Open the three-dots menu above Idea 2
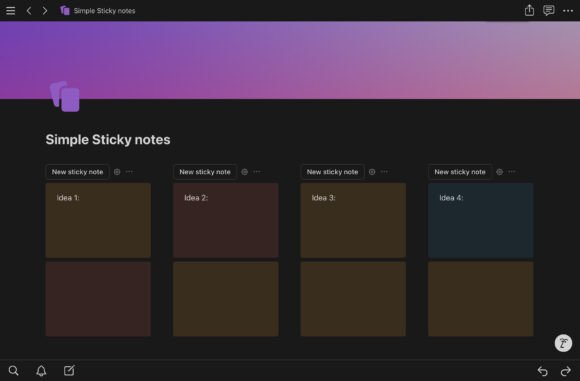The image size is (580, 381). (257, 172)
